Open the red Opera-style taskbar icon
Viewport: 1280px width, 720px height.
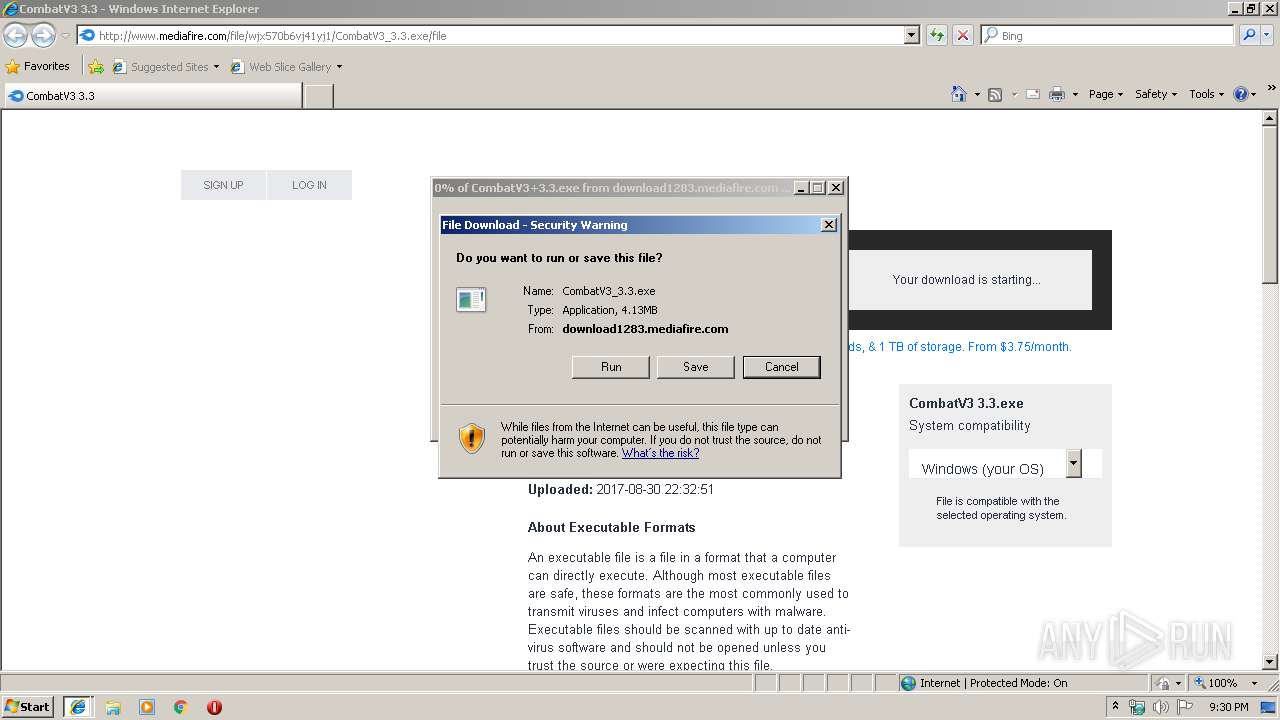[214, 707]
